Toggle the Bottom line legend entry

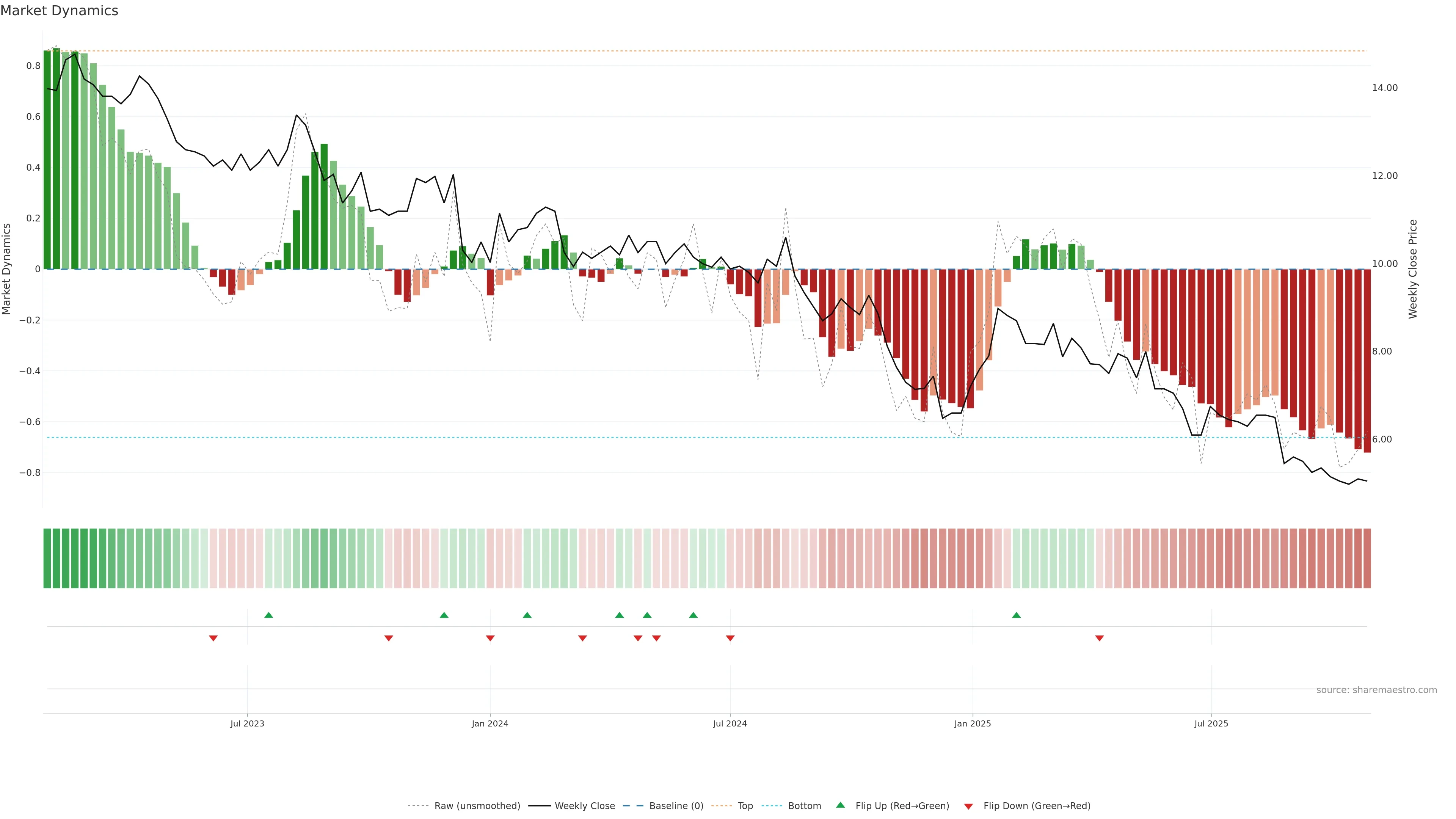pyautogui.click(x=804, y=806)
